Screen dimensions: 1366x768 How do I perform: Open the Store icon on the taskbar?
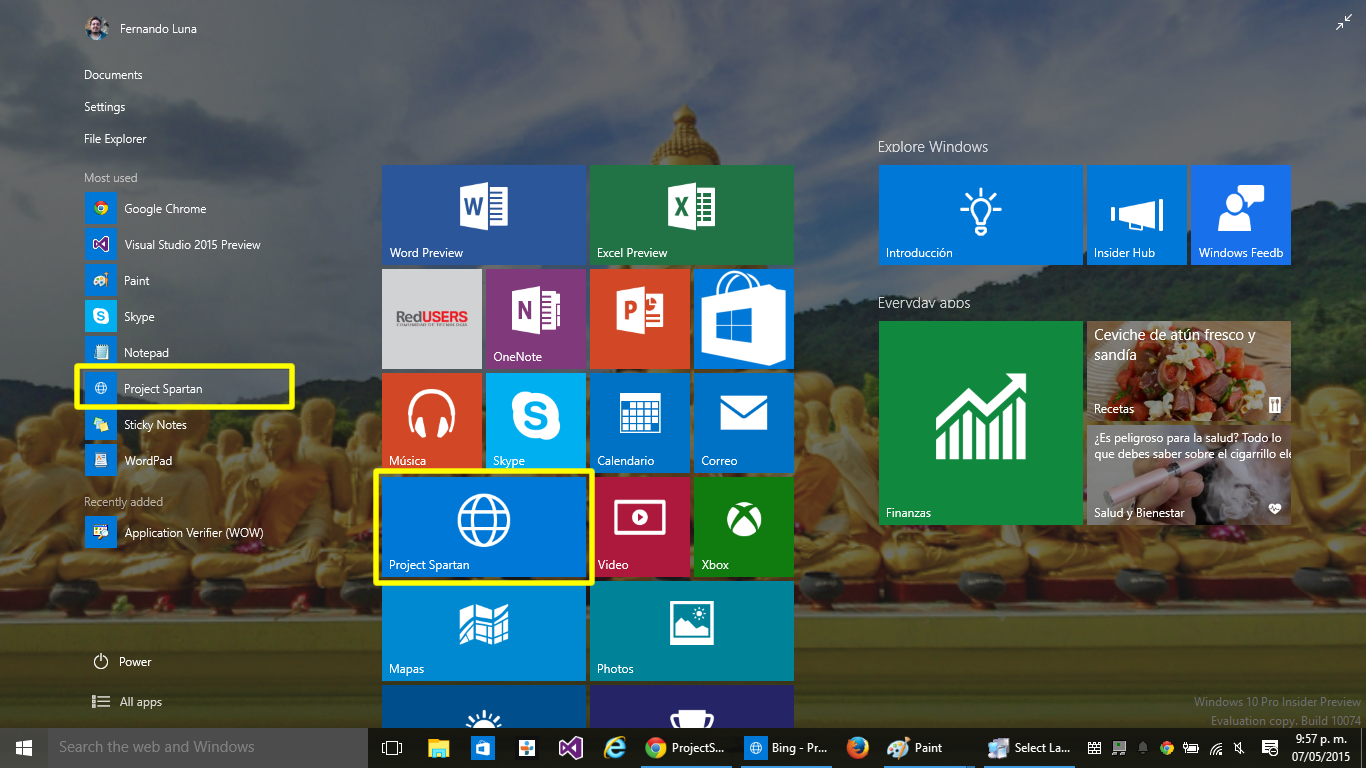coord(482,747)
